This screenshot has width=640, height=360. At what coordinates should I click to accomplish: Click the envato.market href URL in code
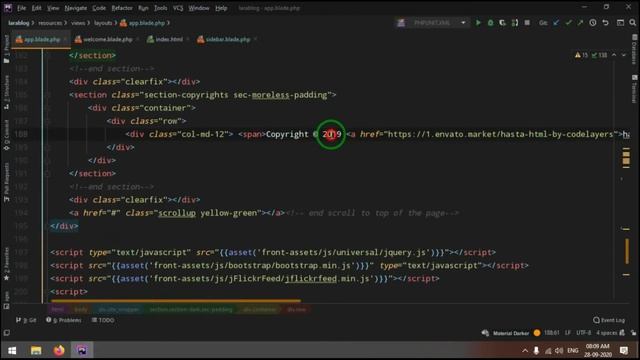click(x=500, y=134)
